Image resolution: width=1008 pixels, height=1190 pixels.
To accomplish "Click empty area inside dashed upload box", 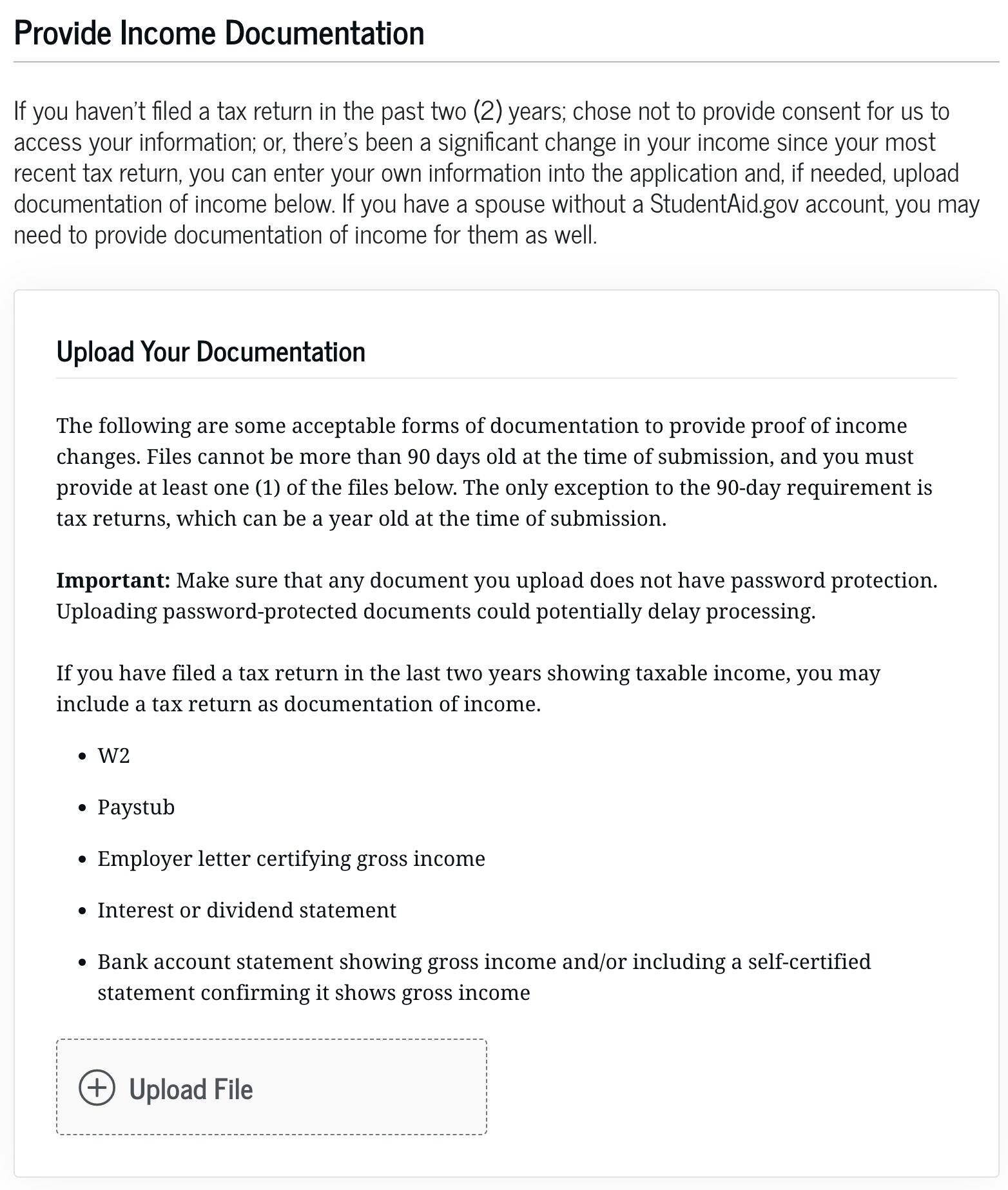I will 374,1088.
